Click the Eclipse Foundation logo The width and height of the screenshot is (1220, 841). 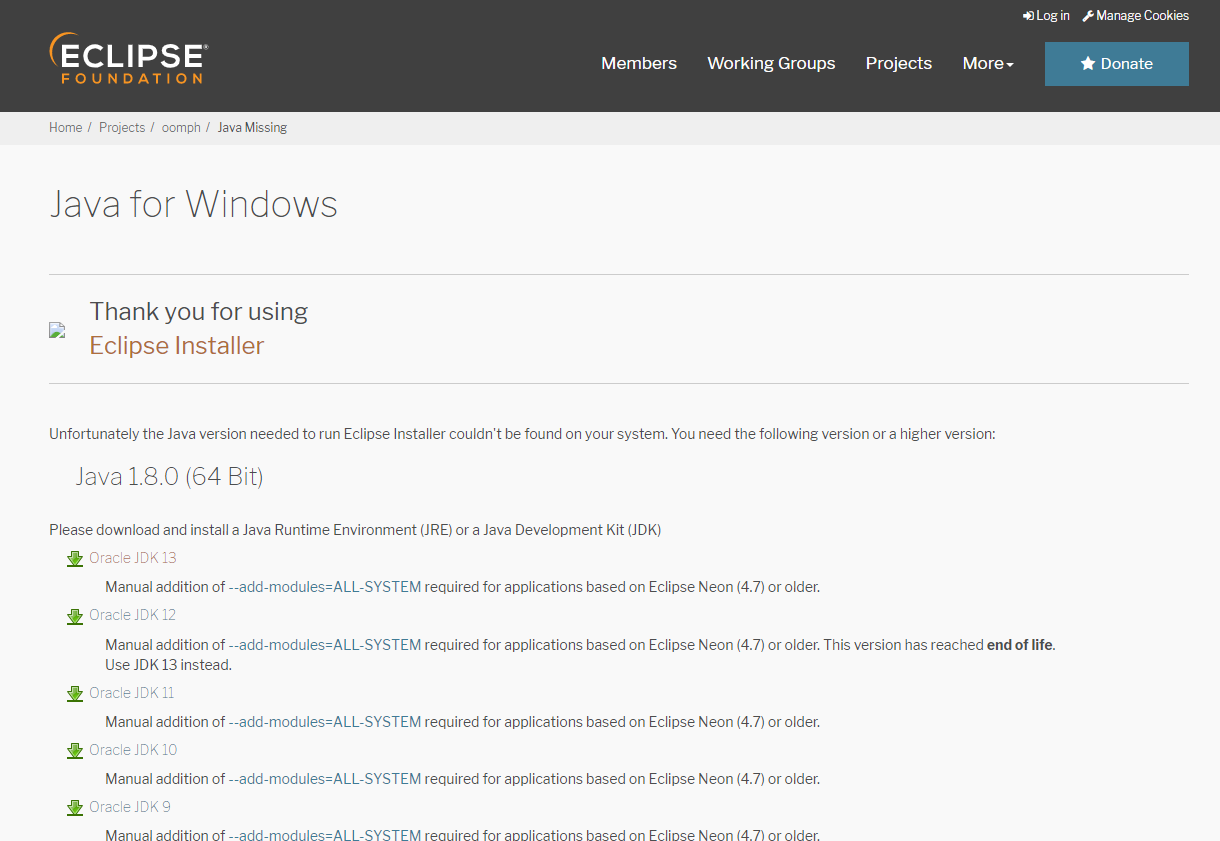(129, 58)
